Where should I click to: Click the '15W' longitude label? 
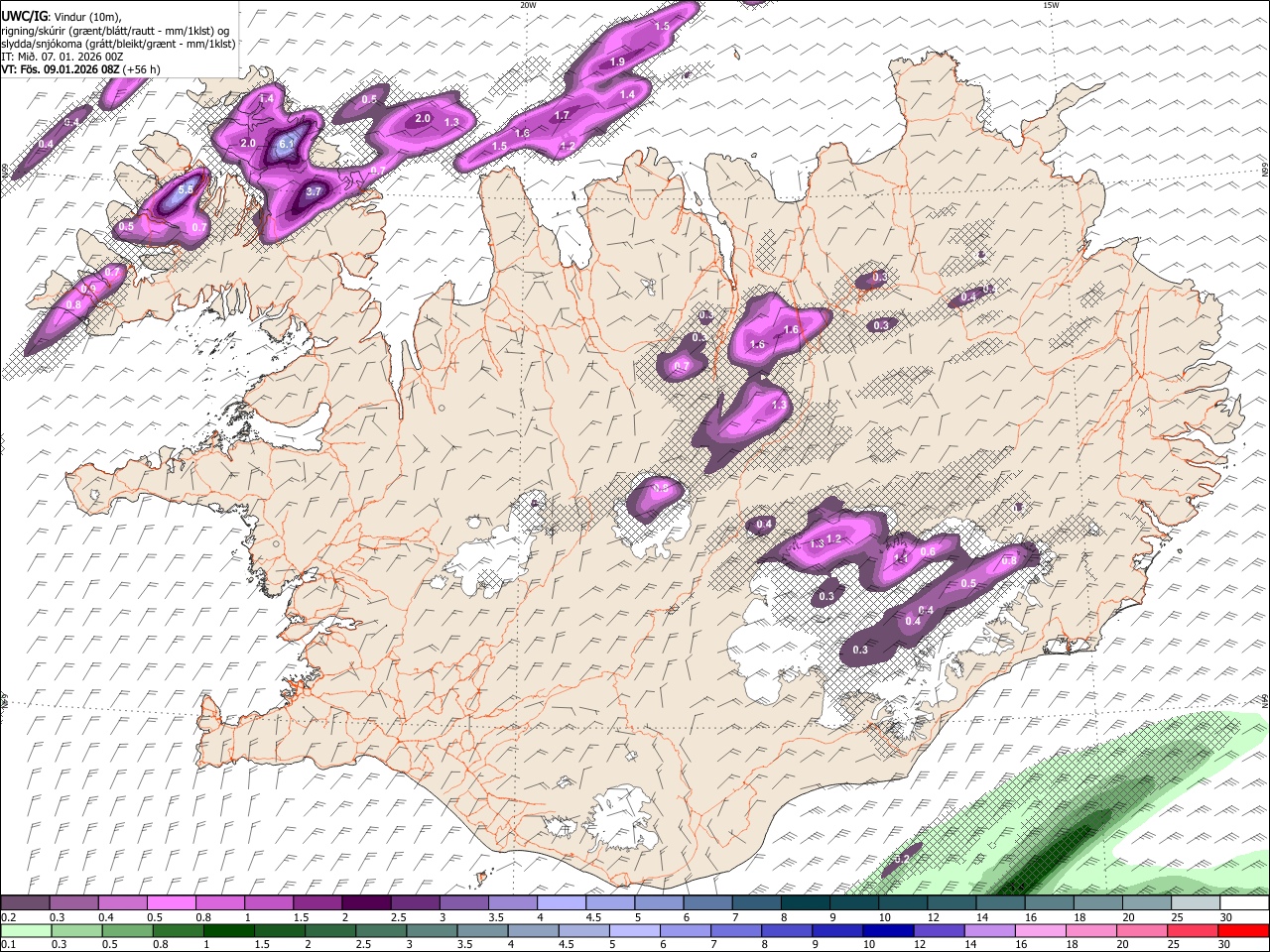pyautogui.click(x=1051, y=5)
